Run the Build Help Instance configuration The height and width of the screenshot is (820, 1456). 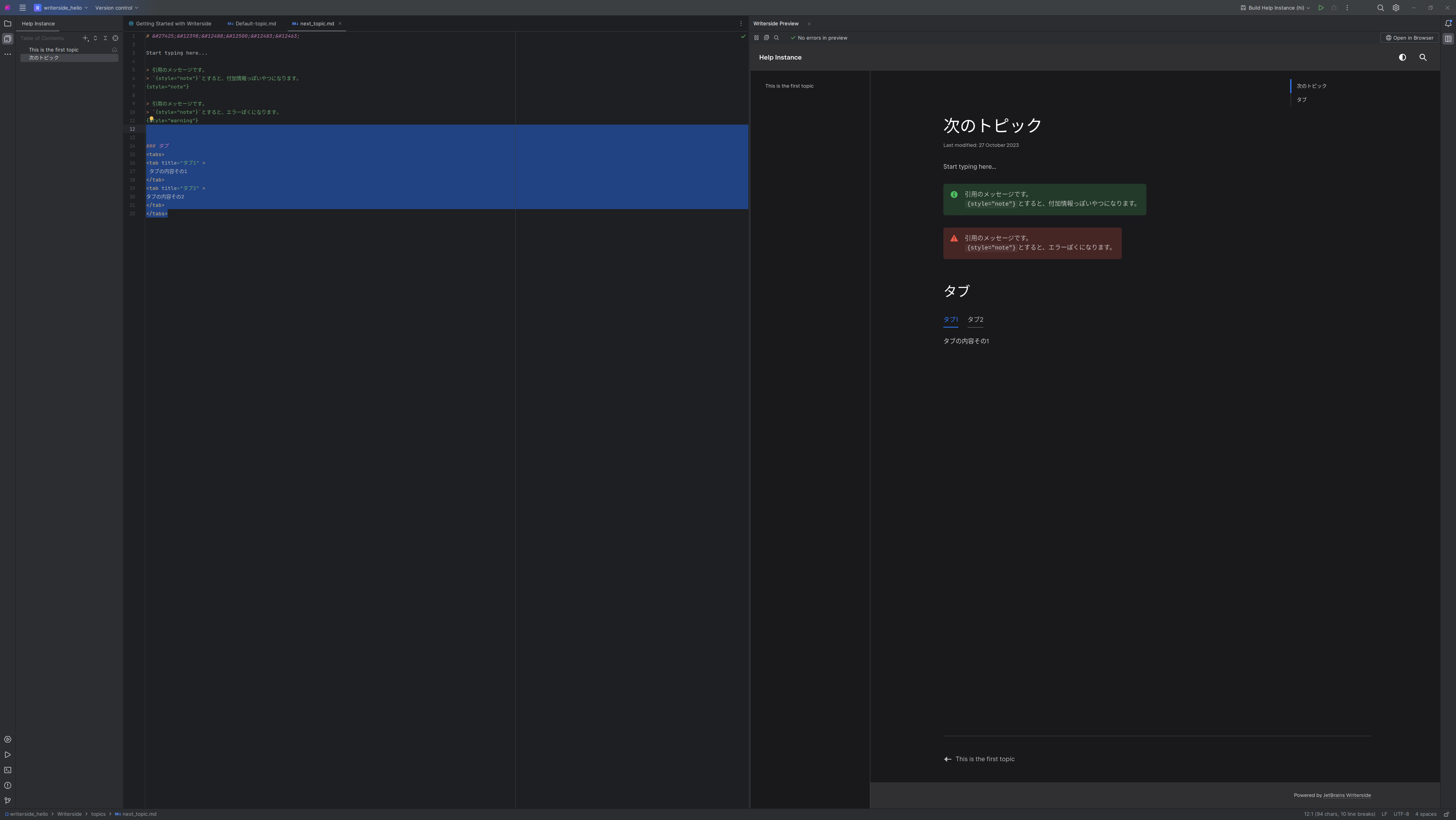coord(1321,8)
